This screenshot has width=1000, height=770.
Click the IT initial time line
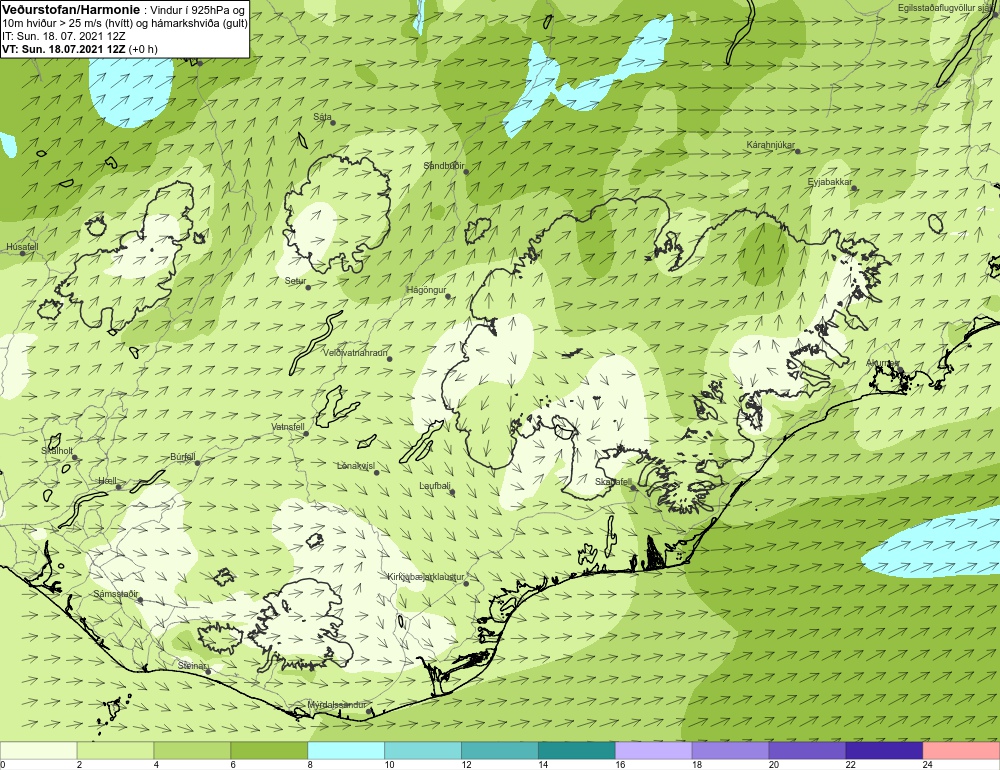tap(64, 36)
